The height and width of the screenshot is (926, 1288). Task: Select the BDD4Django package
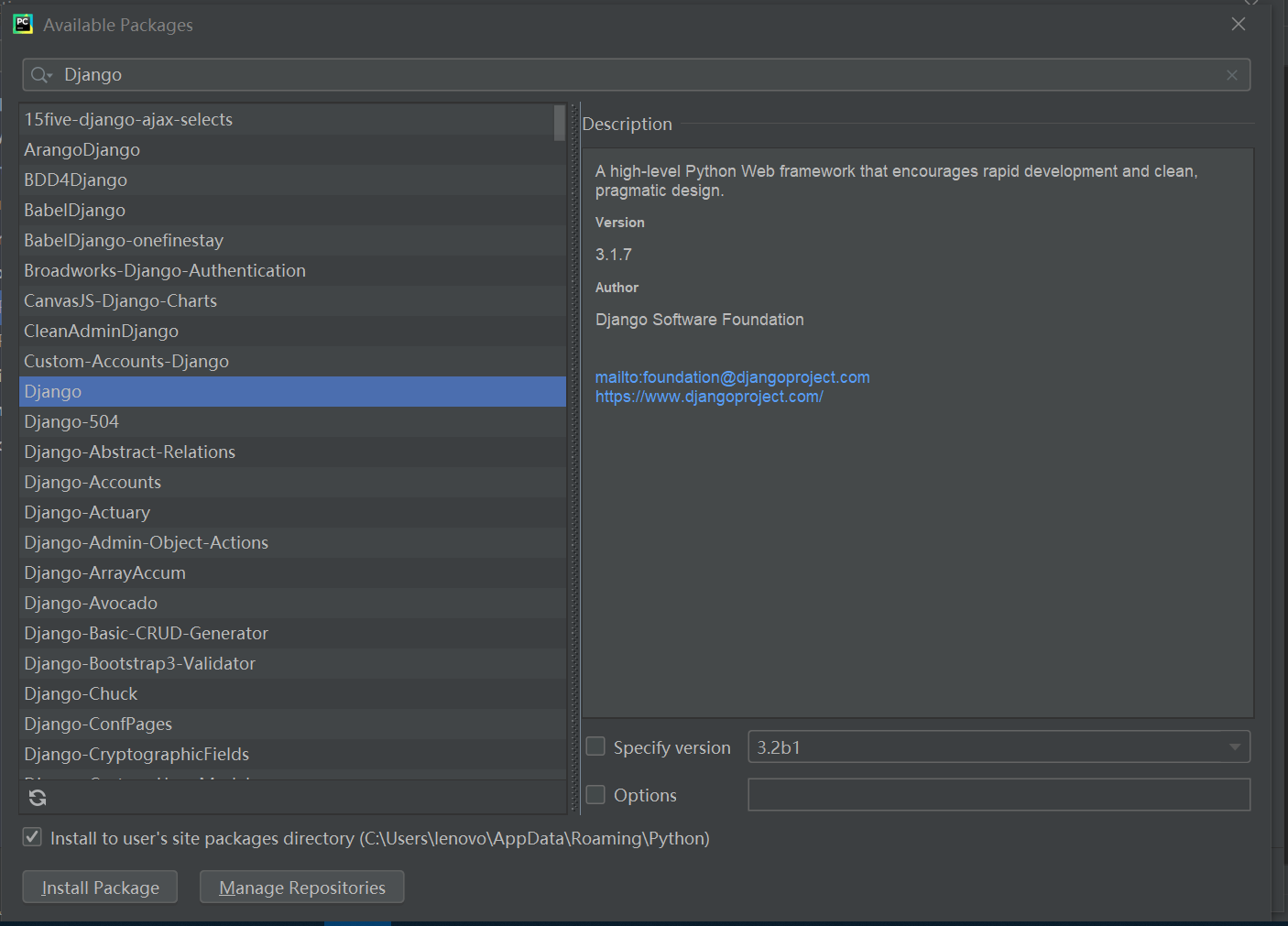pos(292,180)
